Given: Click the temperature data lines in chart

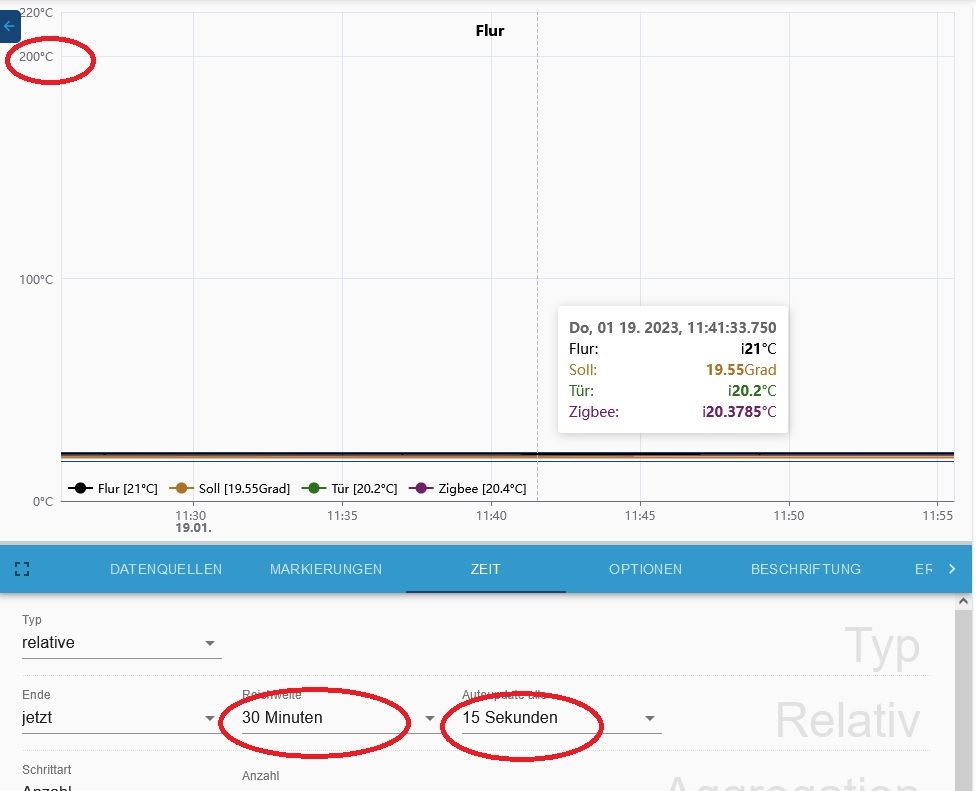Looking at the screenshot, I should [x=507, y=456].
